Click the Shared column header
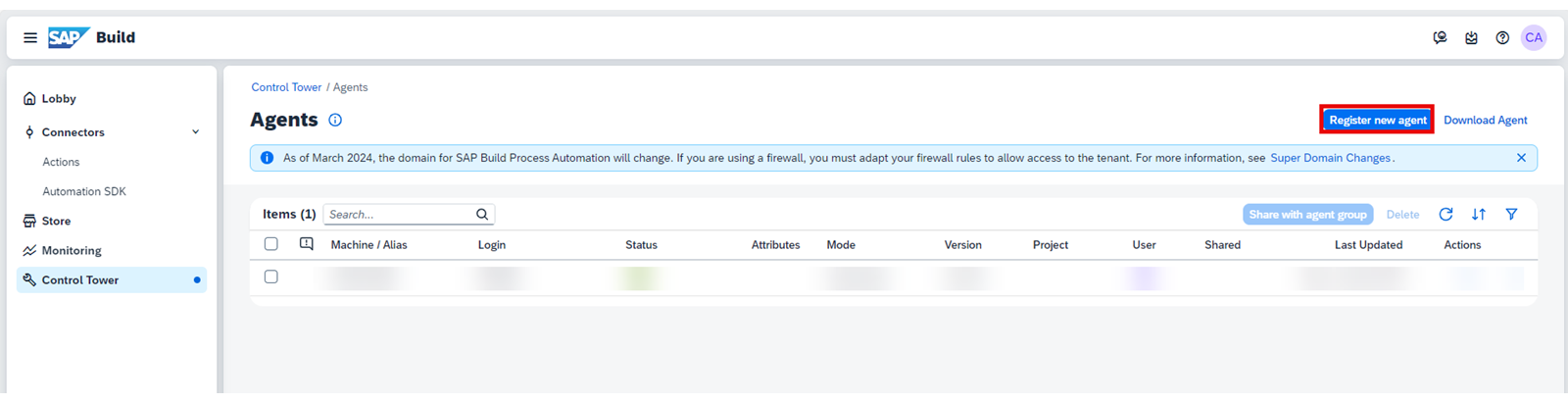The height and width of the screenshot is (403, 1568). pos(1222,245)
